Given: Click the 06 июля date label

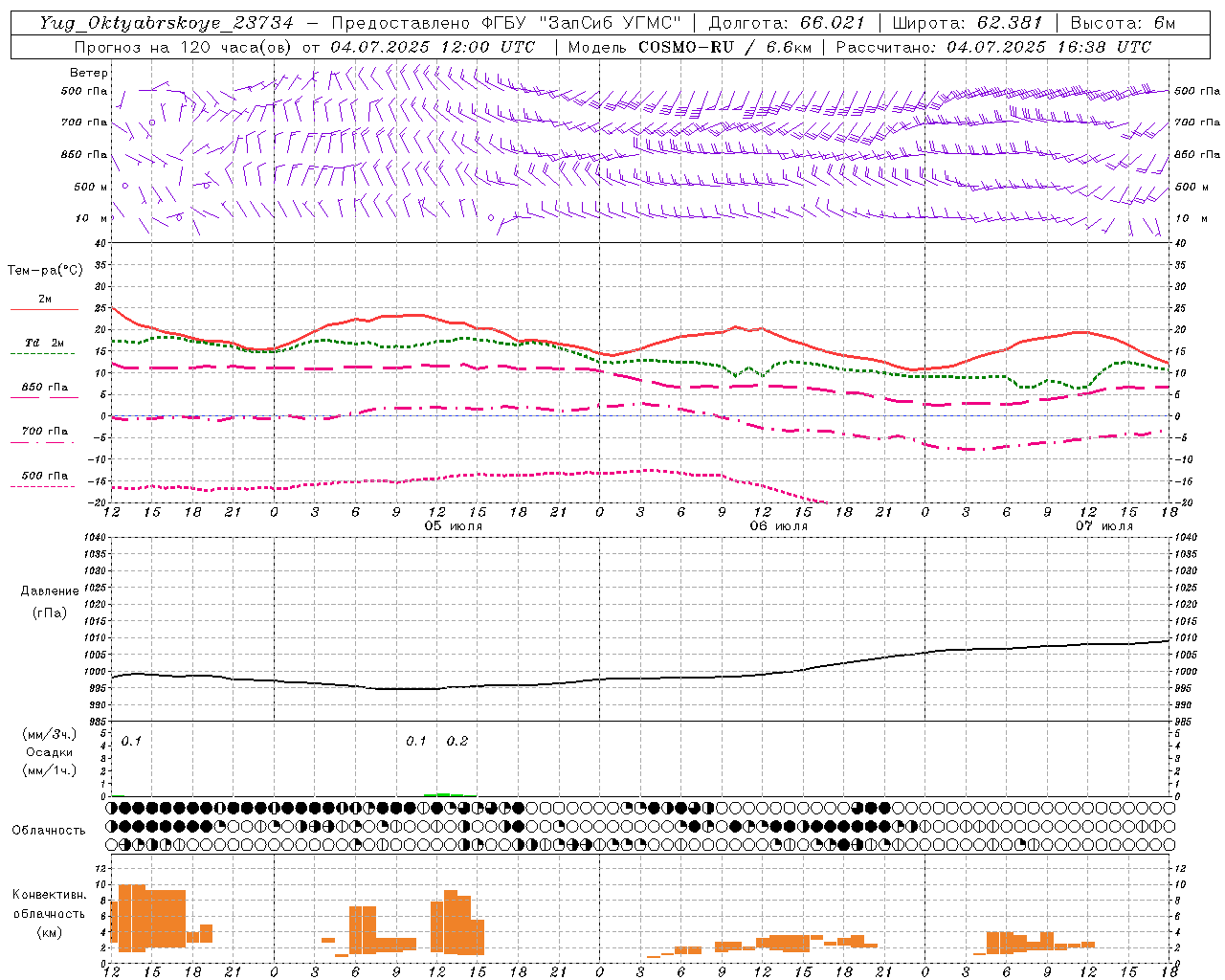Looking at the screenshot, I should coord(778,526).
